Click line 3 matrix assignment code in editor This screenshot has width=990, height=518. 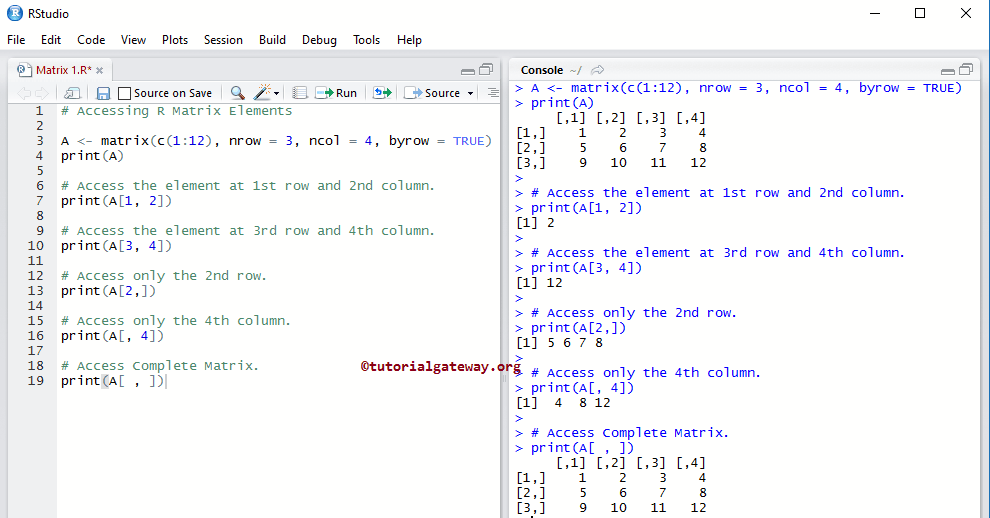coord(276,140)
